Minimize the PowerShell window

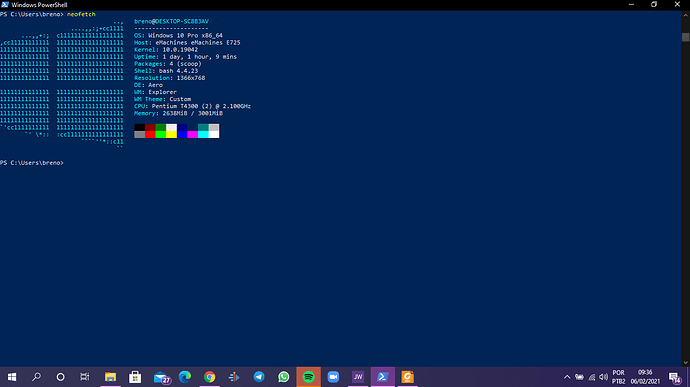click(631, 4)
